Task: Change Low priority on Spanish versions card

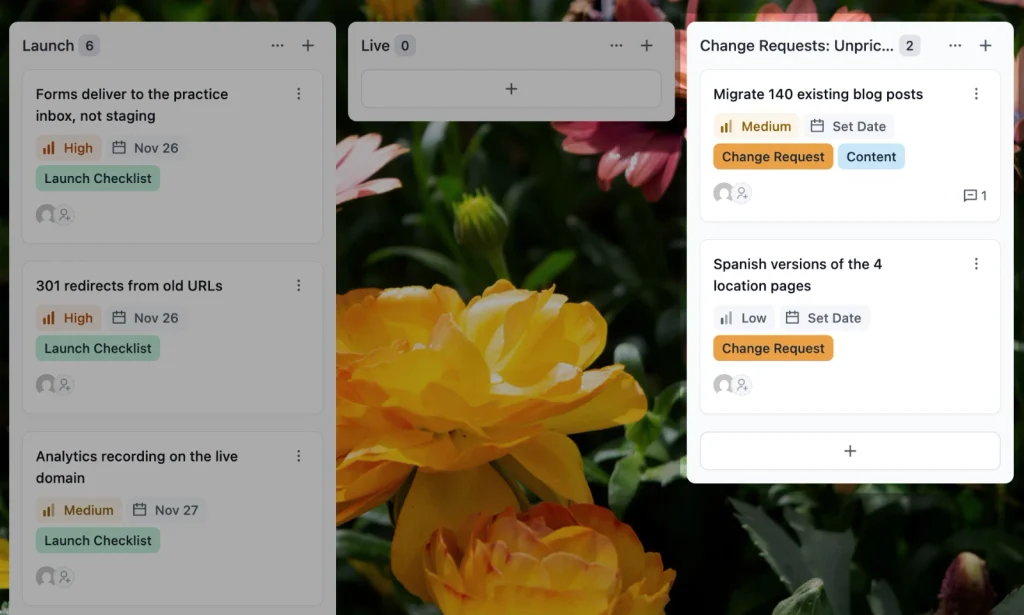Action: [x=743, y=318]
